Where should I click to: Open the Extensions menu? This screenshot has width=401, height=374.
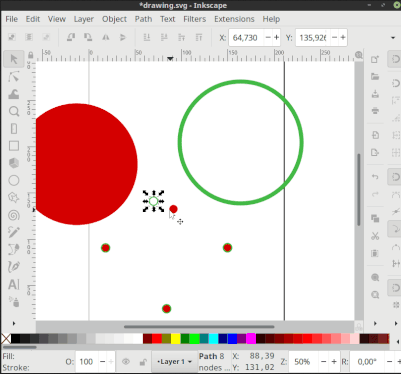pos(234,19)
